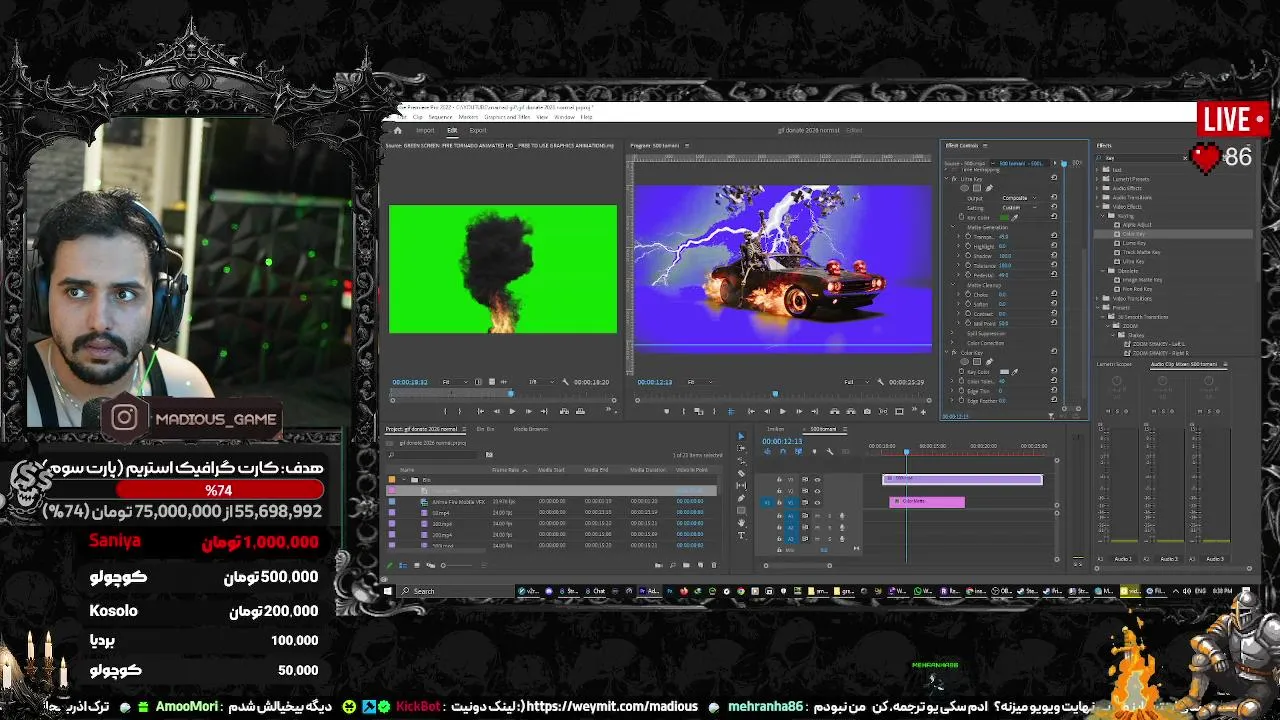Image resolution: width=1280 pixels, height=720 pixels.
Task: Select the Type tool
Action: (x=741, y=535)
